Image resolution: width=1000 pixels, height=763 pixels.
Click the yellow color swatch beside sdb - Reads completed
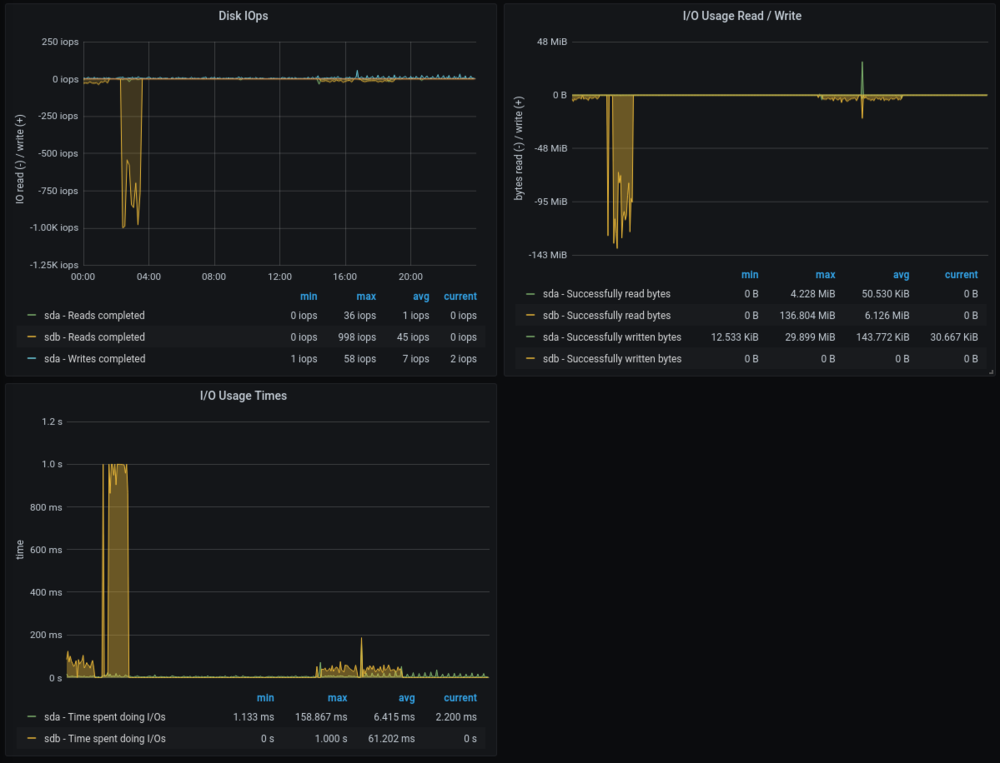point(32,337)
